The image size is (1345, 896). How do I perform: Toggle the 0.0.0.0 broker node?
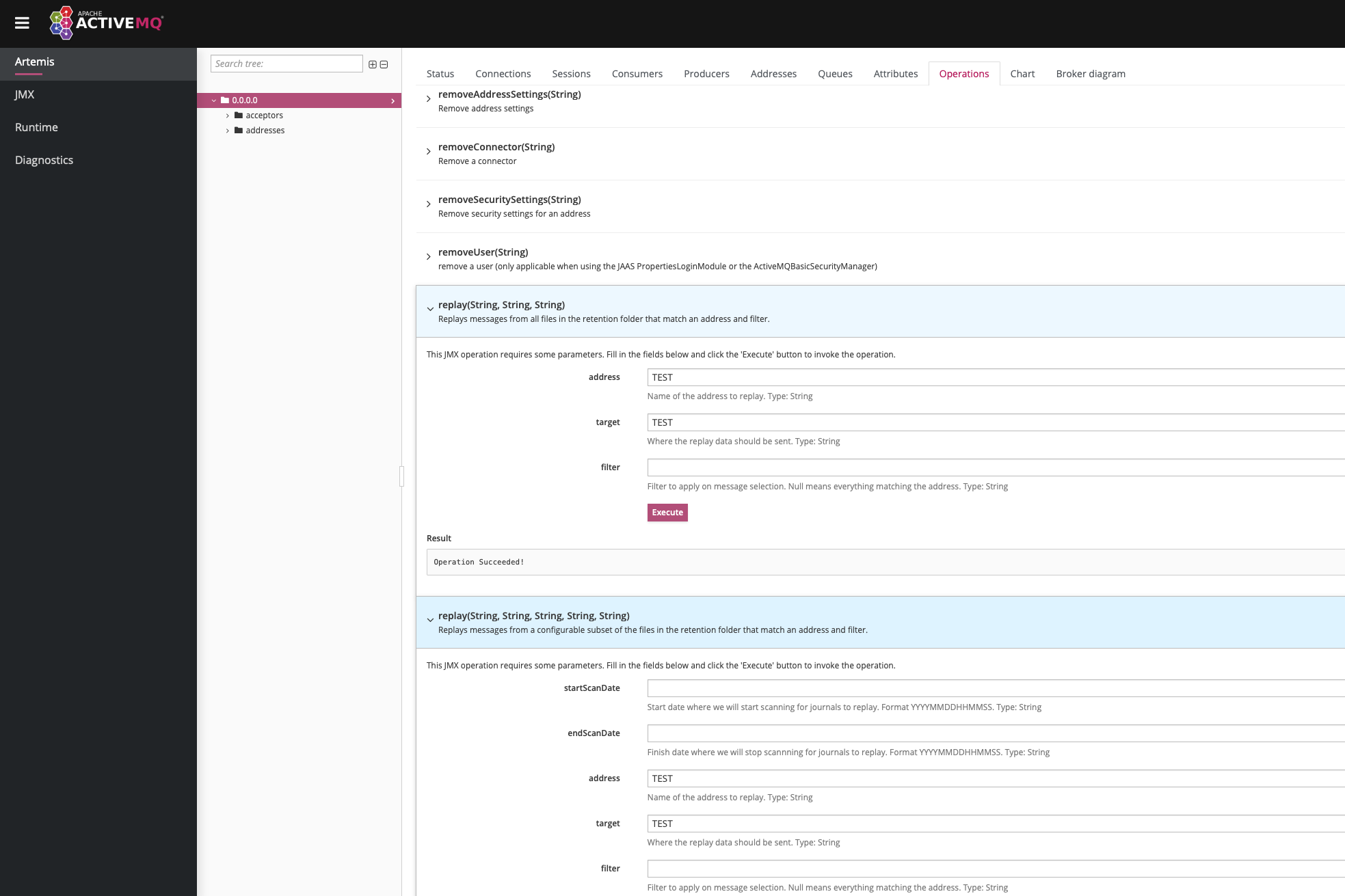click(x=213, y=99)
